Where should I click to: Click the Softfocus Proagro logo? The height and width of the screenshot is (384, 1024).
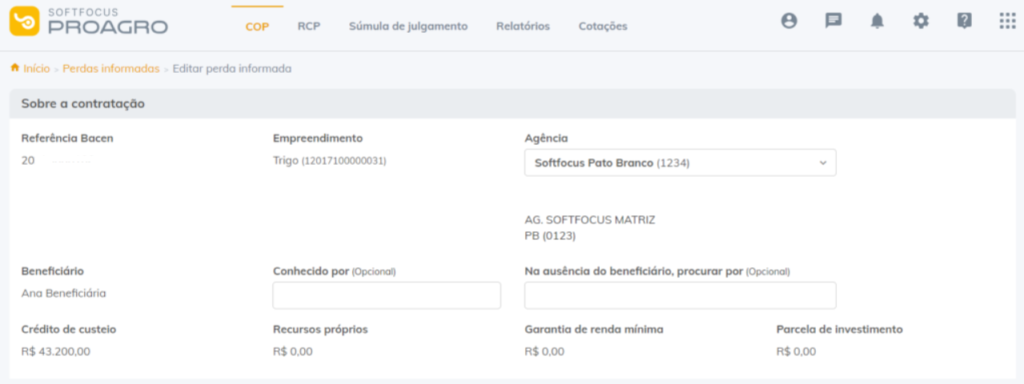(89, 22)
